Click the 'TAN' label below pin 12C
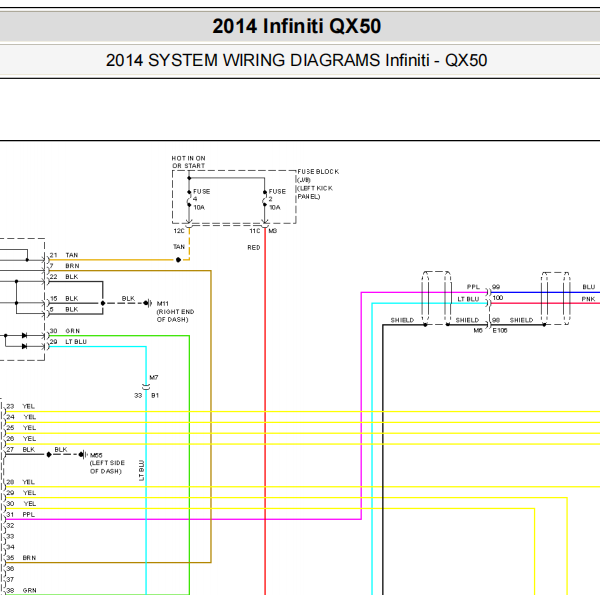600x595 pixels. point(179,247)
